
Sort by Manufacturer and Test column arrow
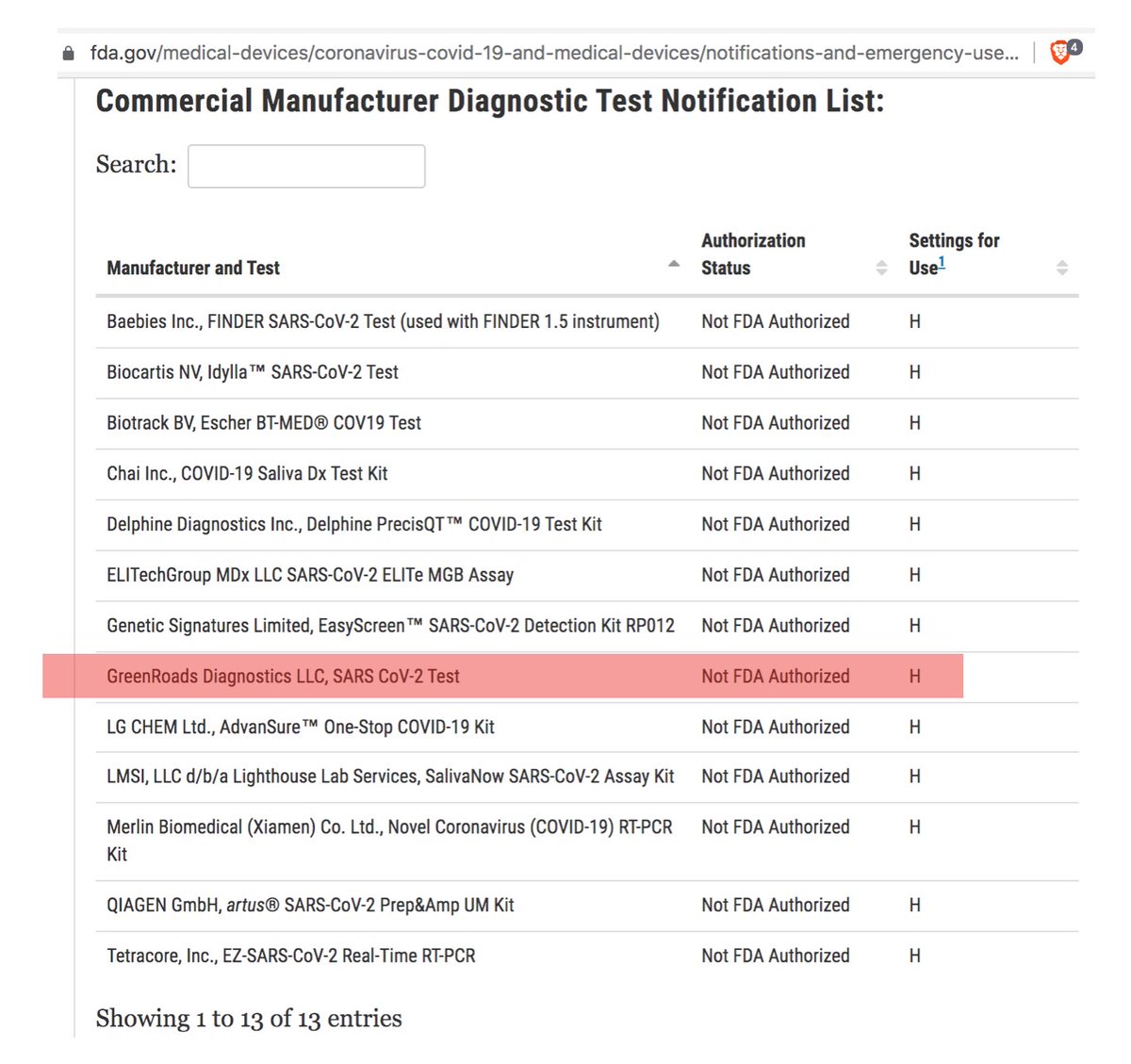[x=674, y=264]
